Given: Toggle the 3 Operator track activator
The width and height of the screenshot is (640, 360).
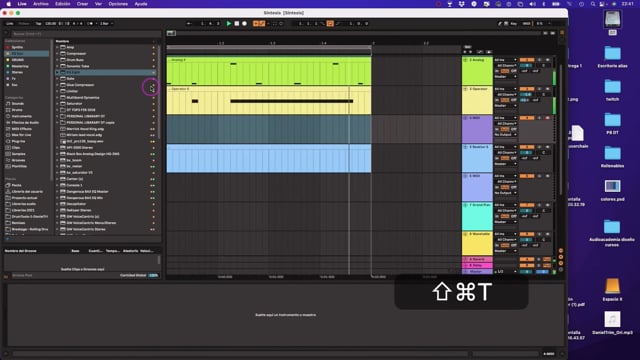Looking at the screenshot, I should pyautogui.click(x=527, y=89).
